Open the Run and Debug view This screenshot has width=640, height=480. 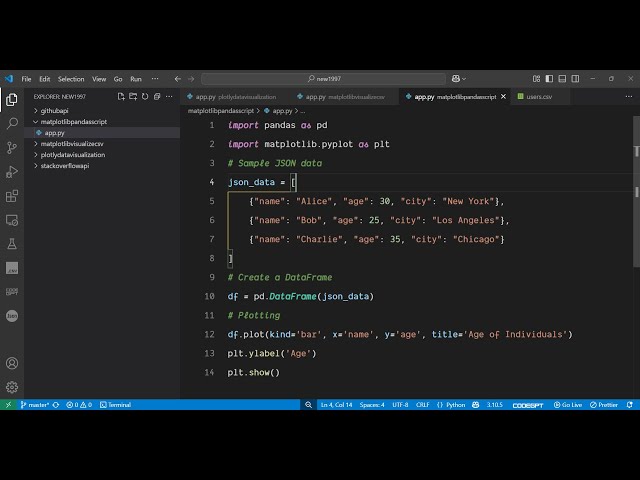click(x=12, y=172)
